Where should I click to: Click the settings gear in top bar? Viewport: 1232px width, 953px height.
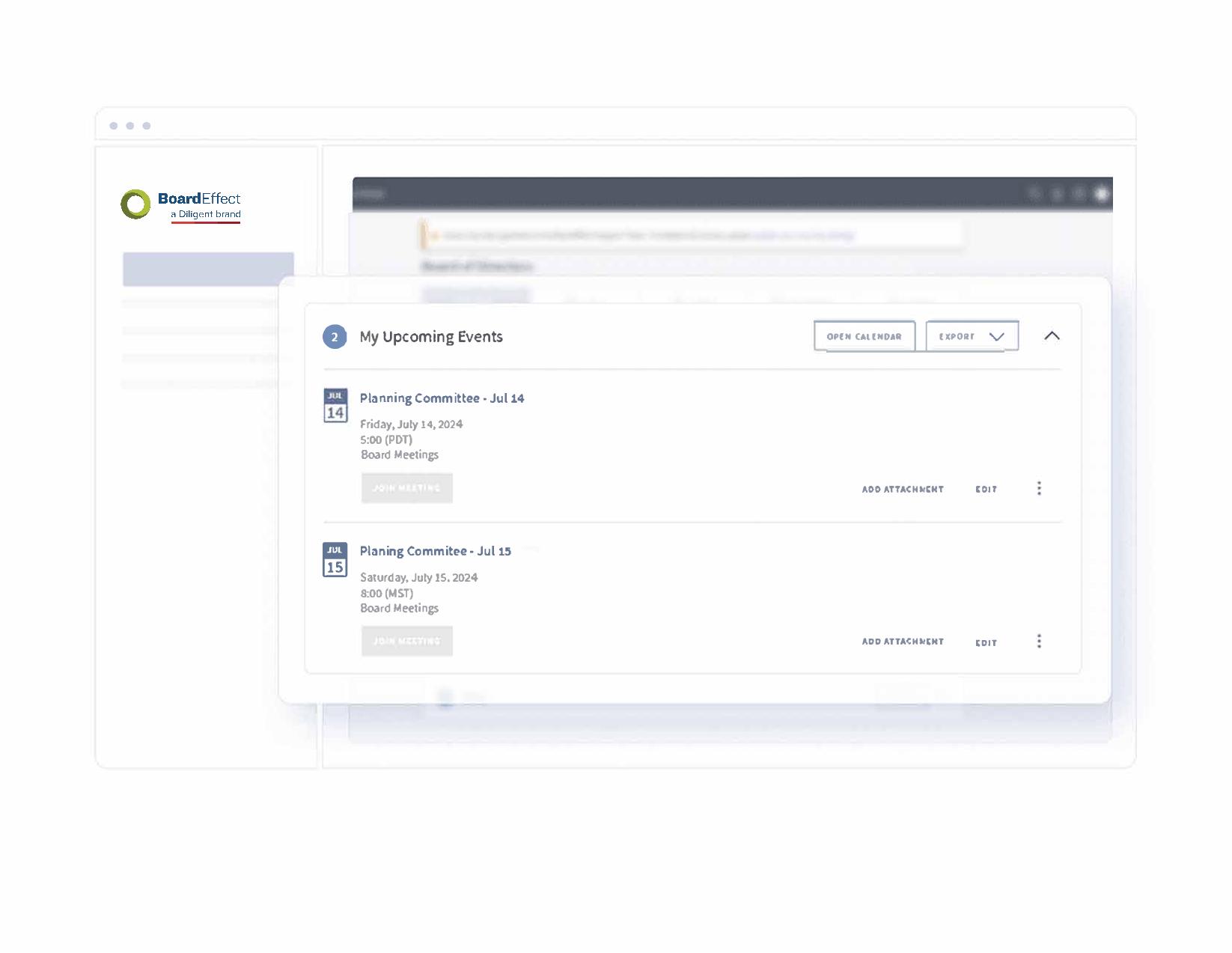point(1101,194)
